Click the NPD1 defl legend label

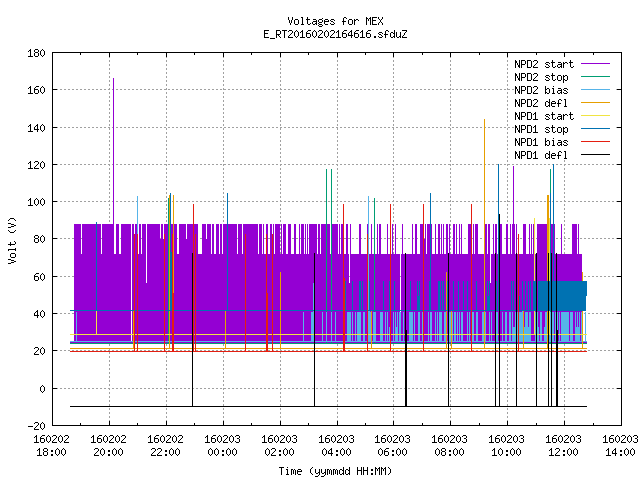click(541, 155)
